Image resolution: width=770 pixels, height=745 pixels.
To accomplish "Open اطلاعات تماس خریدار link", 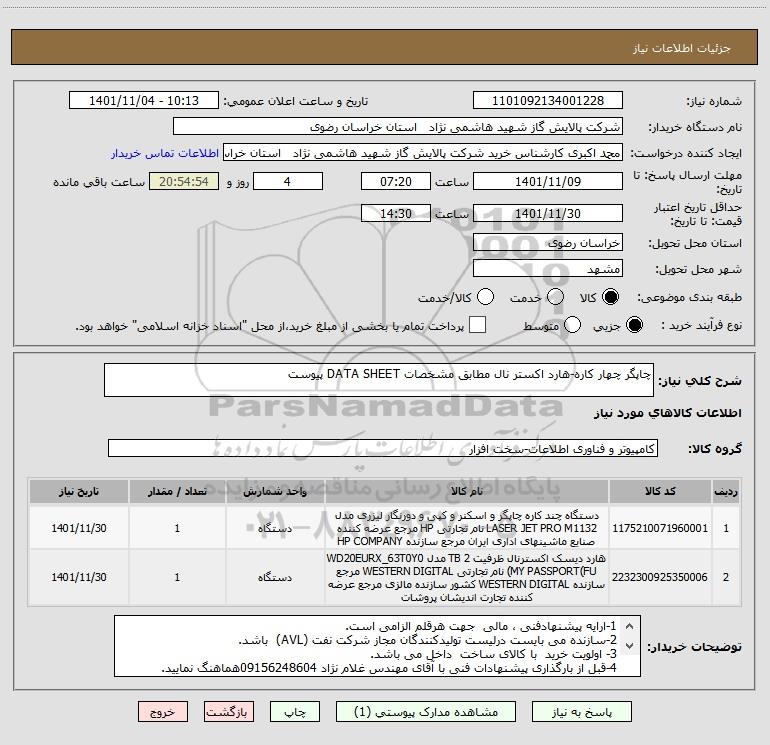I will coord(165,153).
